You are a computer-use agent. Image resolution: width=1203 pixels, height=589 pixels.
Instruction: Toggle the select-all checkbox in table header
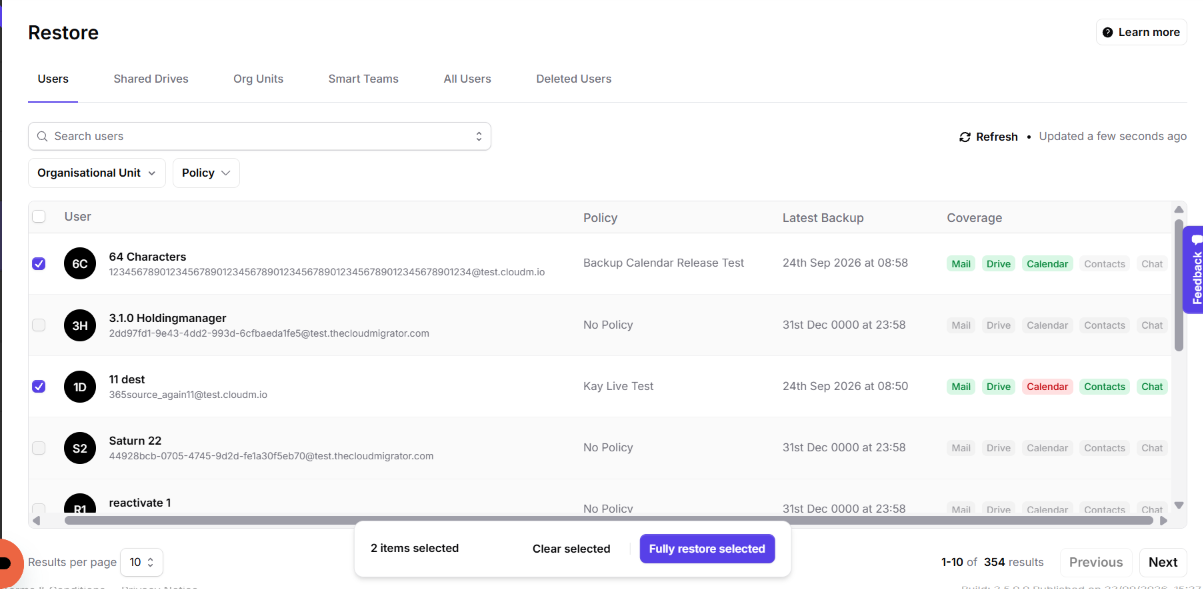coord(39,217)
